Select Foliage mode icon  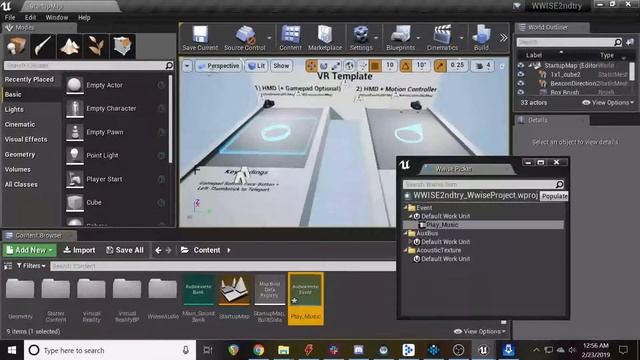click(x=96, y=46)
